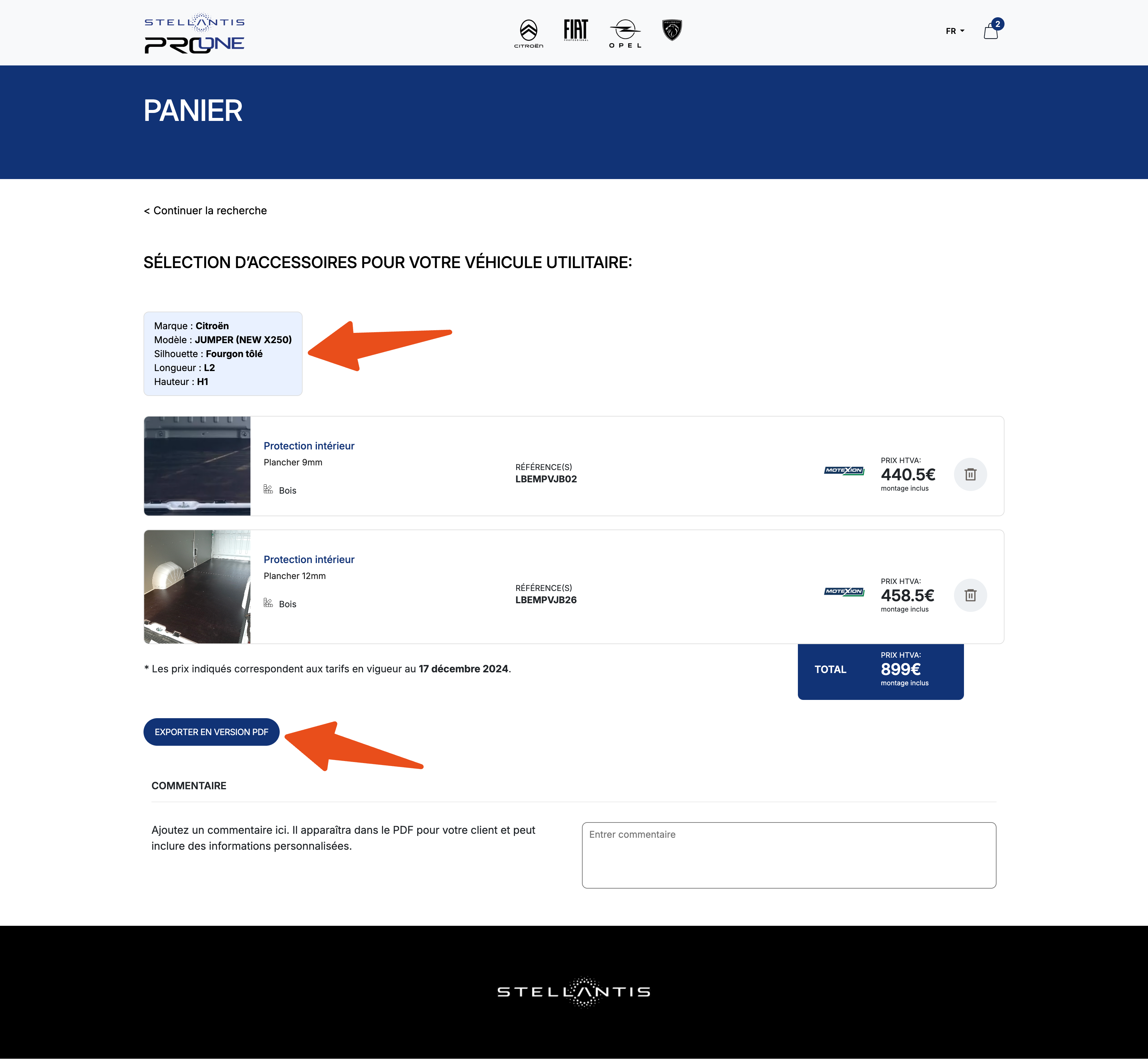Export the cart as PDF
Screen dimensions: 1148x1059
point(212,732)
